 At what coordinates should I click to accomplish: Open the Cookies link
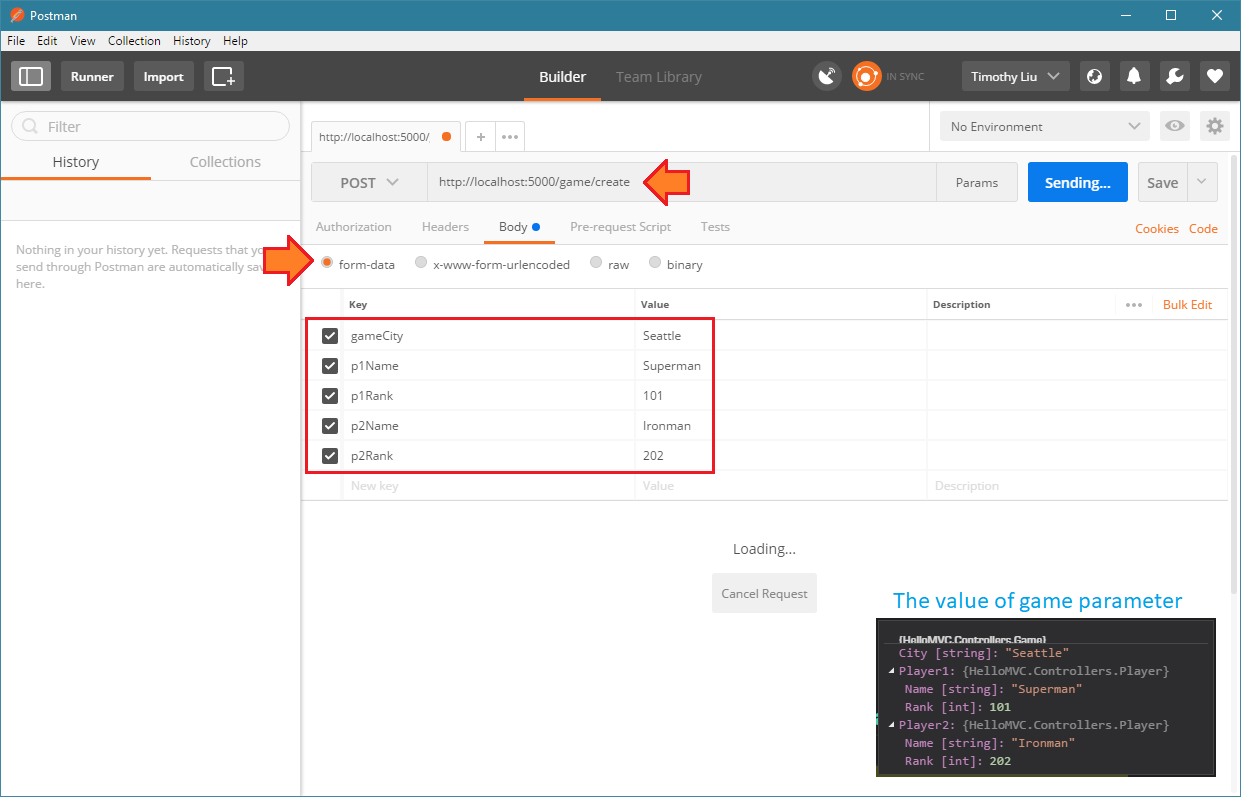1157,229
